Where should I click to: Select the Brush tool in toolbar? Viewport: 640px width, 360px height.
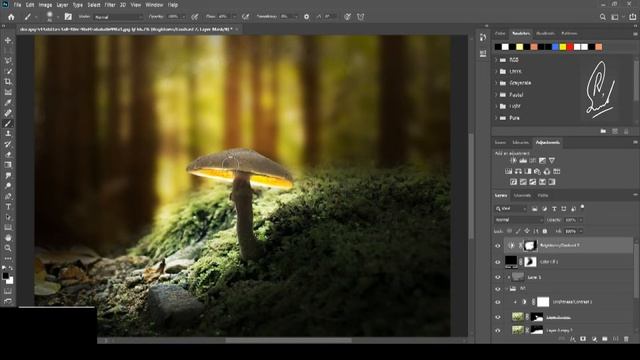click(8, 123)
